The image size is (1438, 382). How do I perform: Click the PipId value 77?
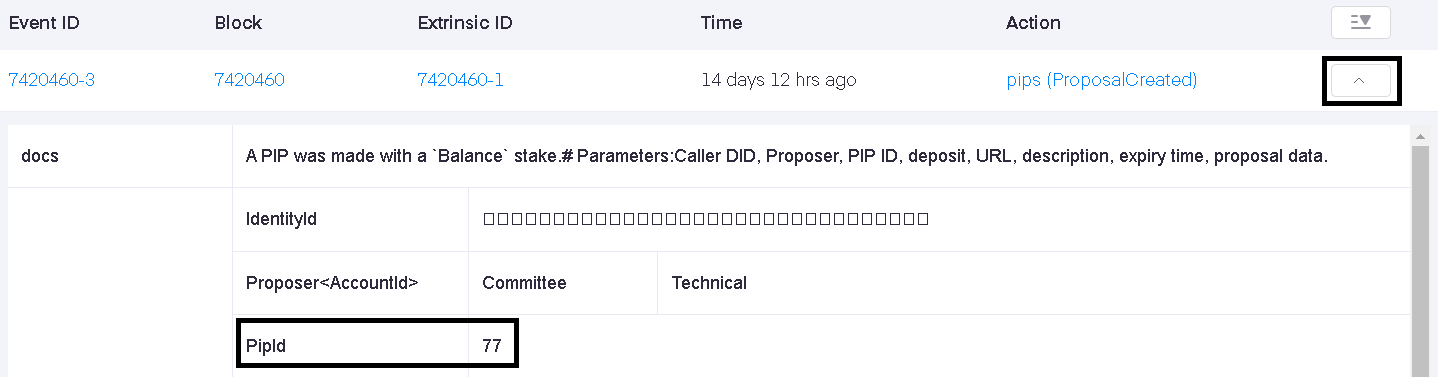coord(491,347)
